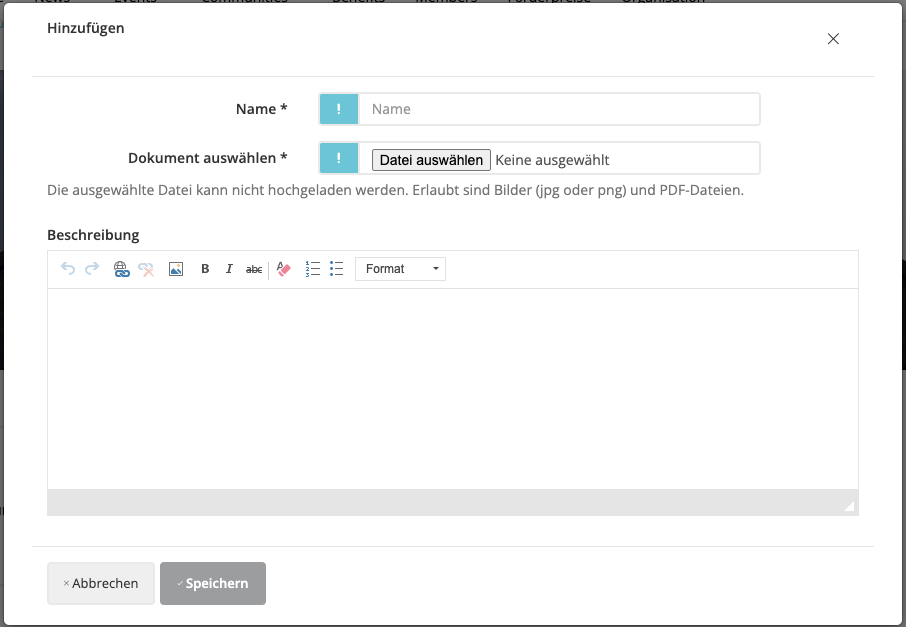Save the form with the Speichern button
Screen dimensions: 906x627
pyautogui.click(x=213, y=583)
